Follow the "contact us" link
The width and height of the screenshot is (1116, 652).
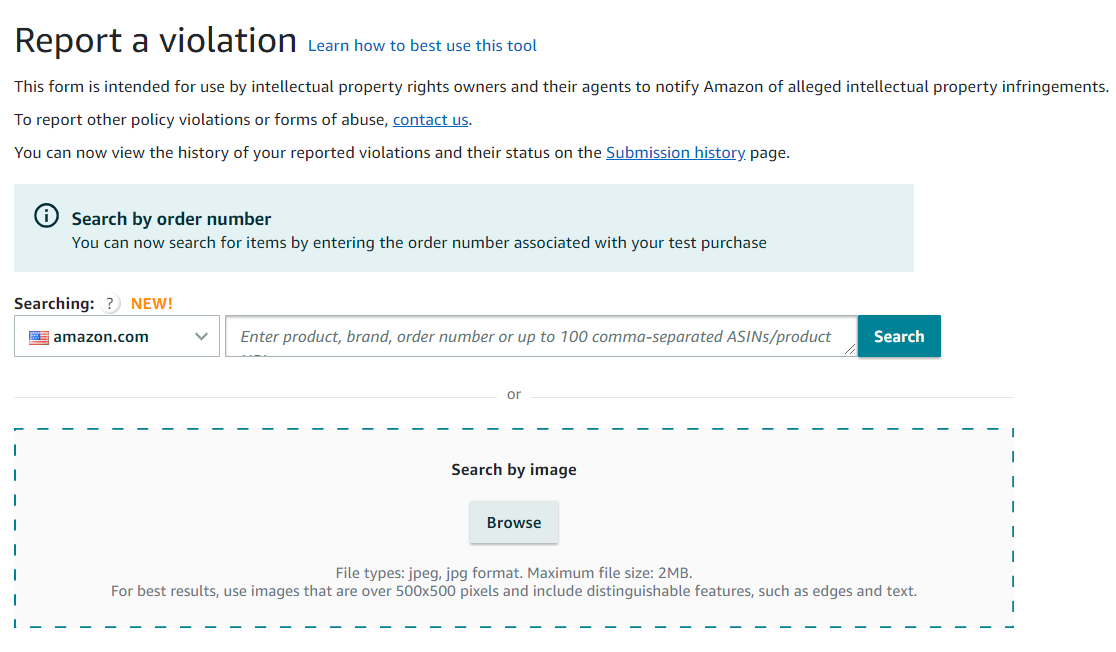(431, 120)
